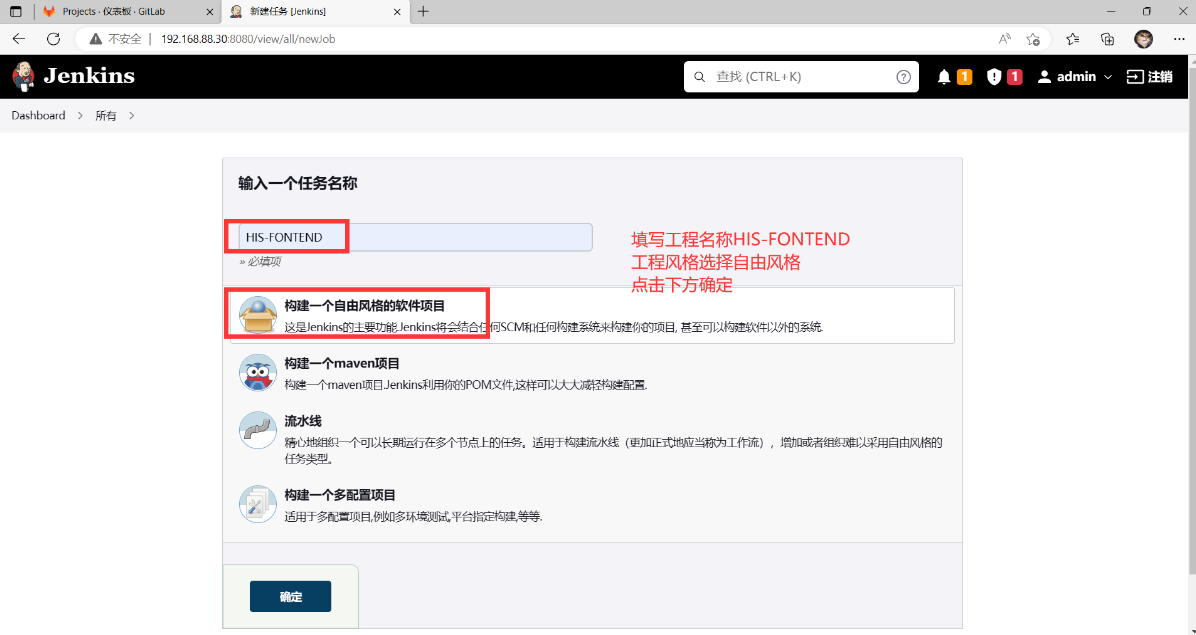Select the pipeline pipe icon
Image resolution: width=1196 pixels, height=635 pixels.
pyautogui.click(x=258, y=430)
